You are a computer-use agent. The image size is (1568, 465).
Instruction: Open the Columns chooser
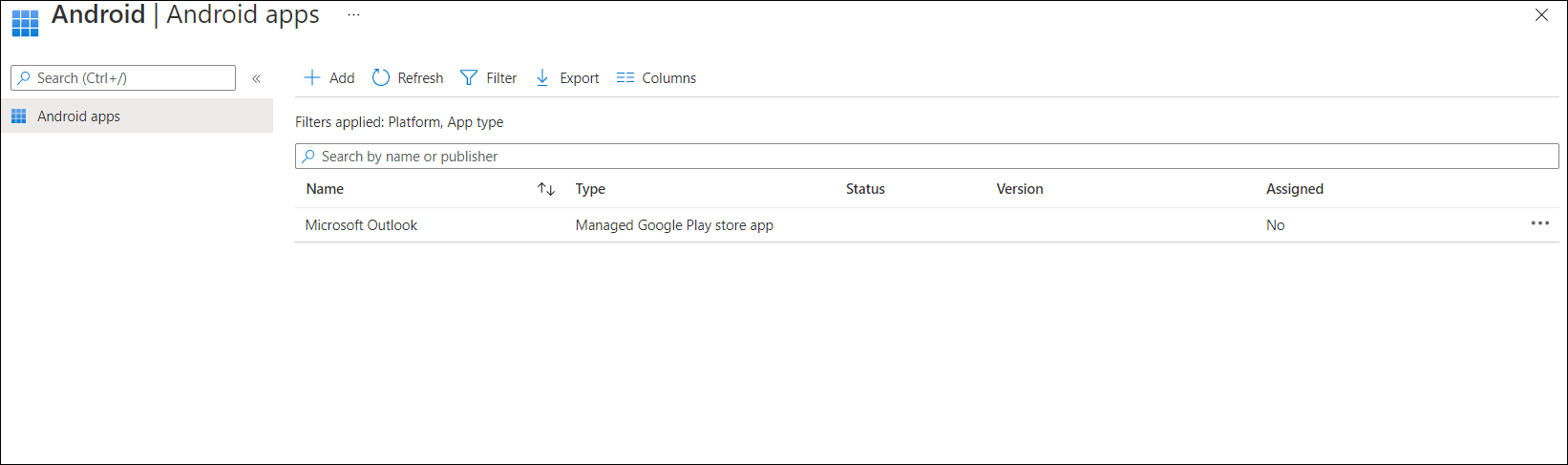point(656,78)
